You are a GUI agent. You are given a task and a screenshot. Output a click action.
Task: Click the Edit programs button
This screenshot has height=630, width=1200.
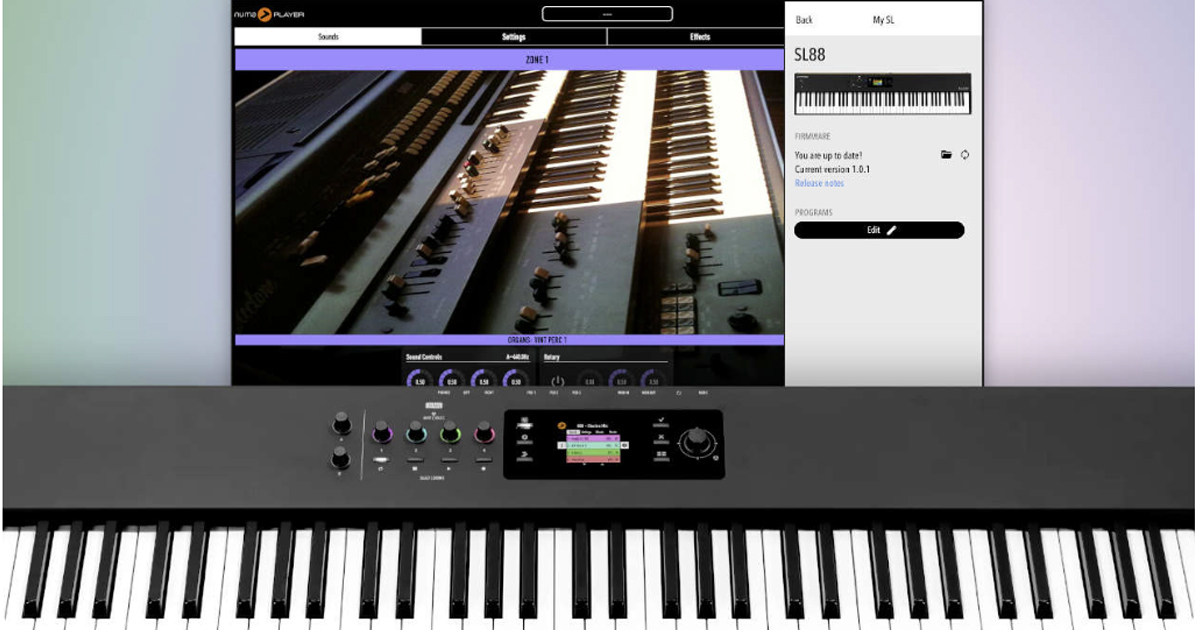879,230
